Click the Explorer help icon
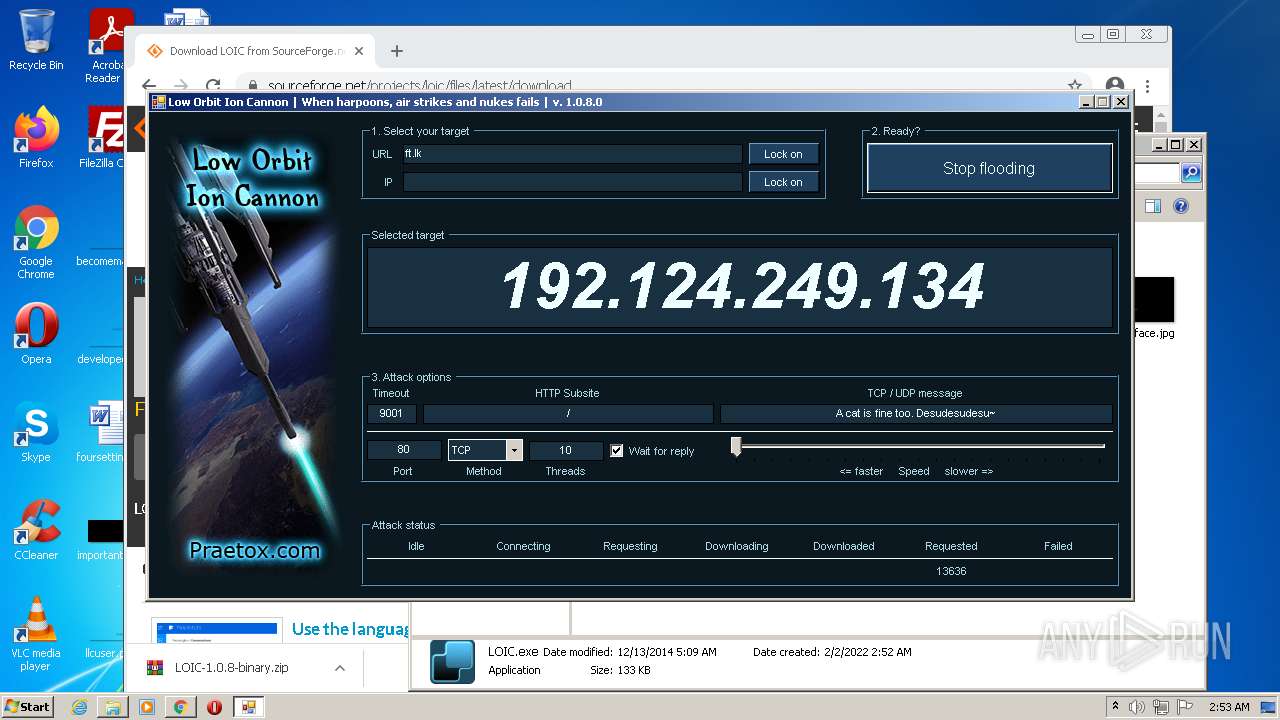Viewport: 1280px width, 720px height. tap(1180, 206)
